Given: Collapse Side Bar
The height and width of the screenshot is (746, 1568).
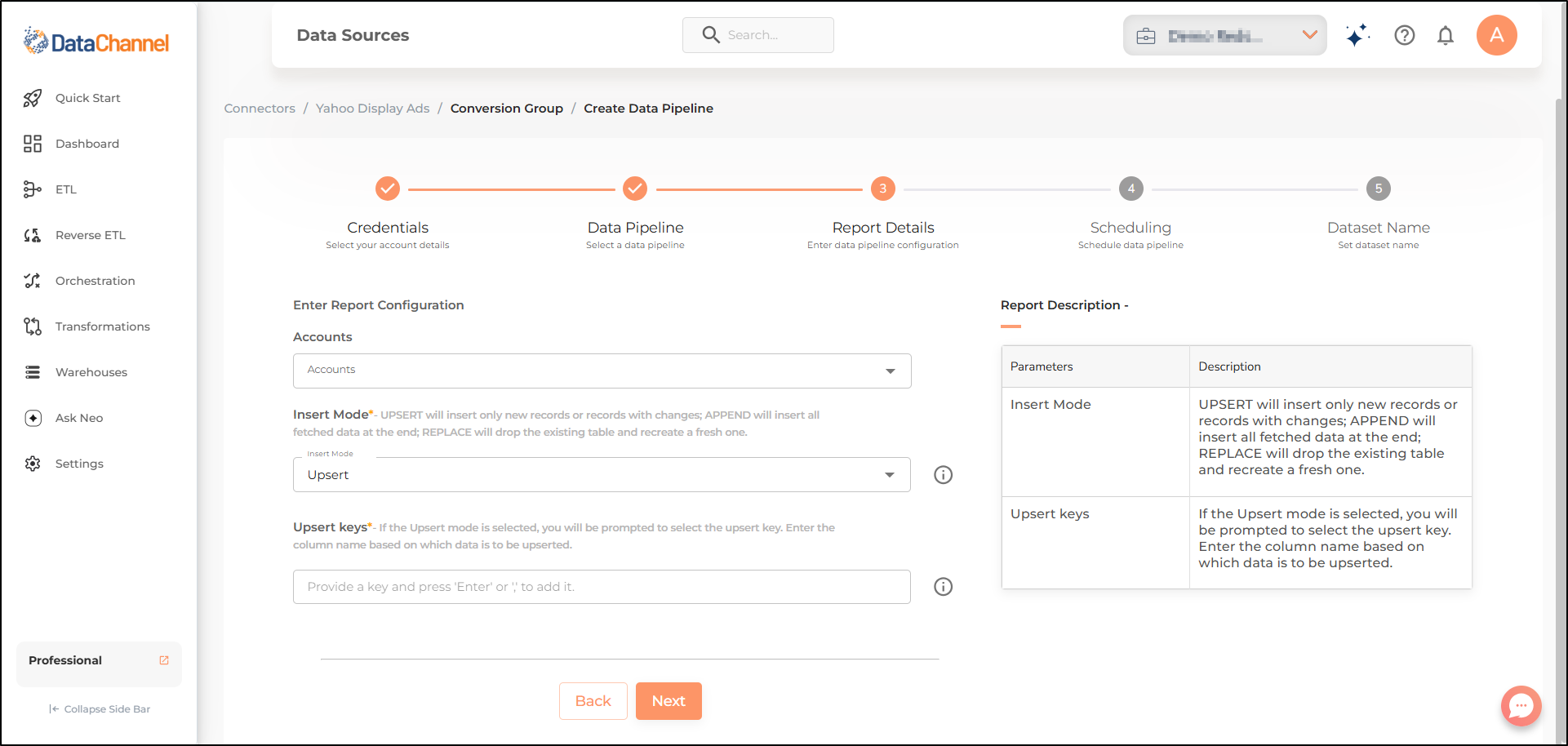Looking at the screenshot, I should click(x=100, y=709).
